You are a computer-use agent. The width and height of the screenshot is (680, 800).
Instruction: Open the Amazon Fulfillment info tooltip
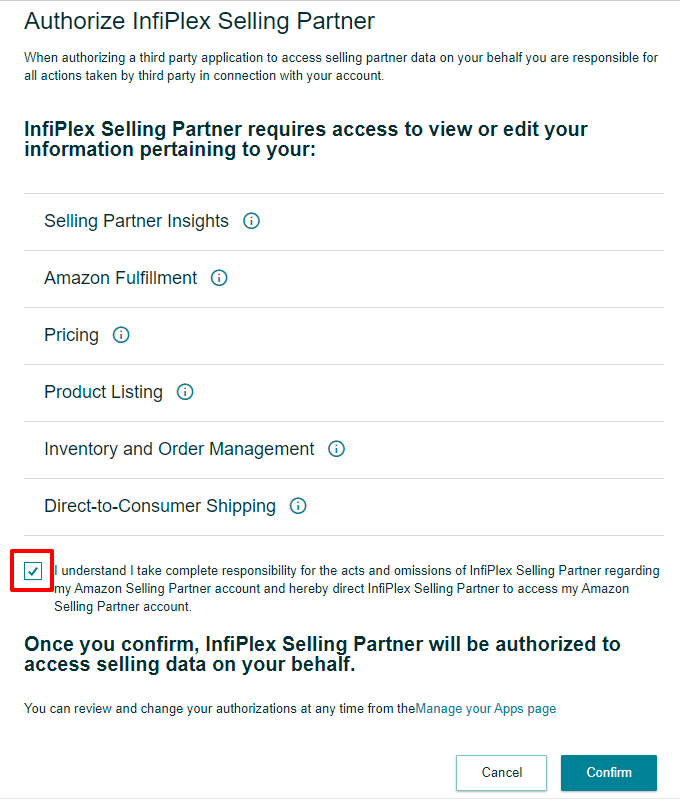218,278
